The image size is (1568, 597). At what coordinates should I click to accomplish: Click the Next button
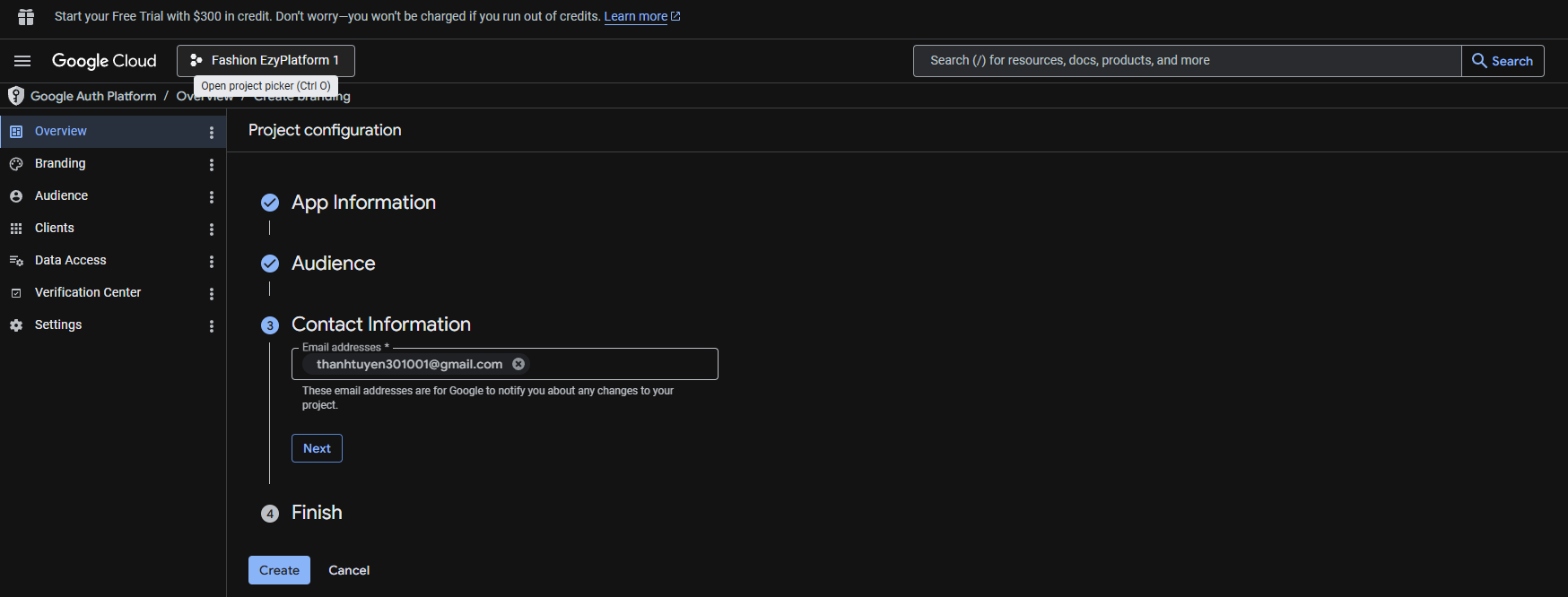pos(317,448)
